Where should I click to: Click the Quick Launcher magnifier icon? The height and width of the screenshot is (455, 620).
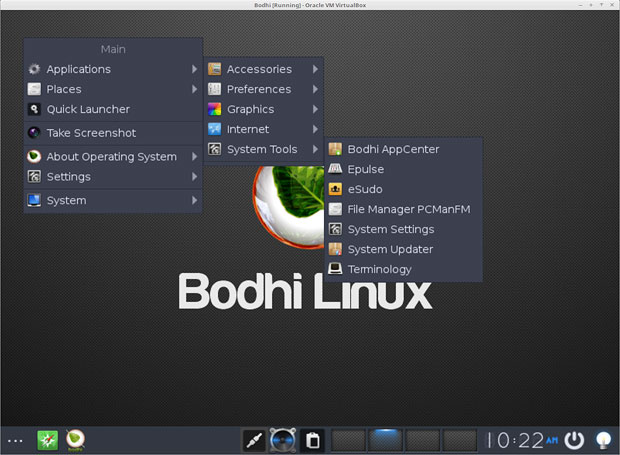pos(34,109)
